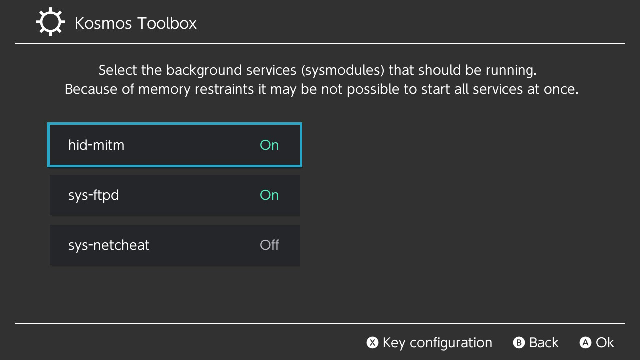Click the Kosmos Toolbox title text
640x360 pixels.
coord(136,23)
